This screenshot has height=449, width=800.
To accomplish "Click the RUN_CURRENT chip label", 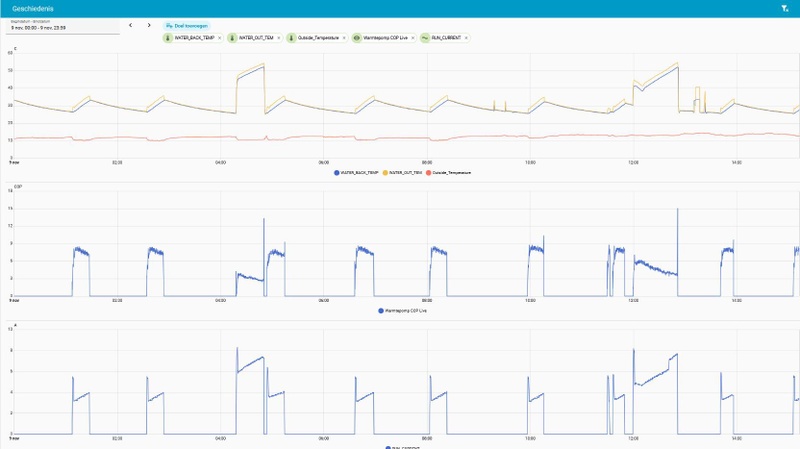I will pyautogui.click(x=446, y=38).
